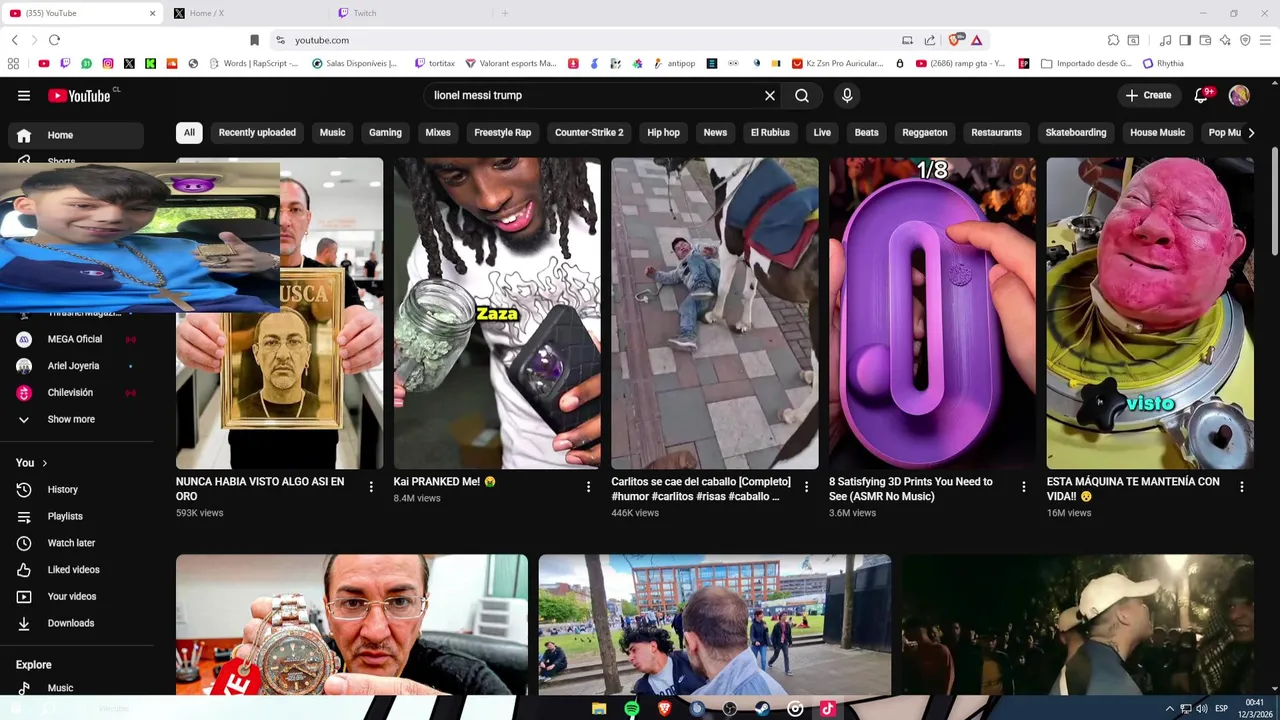Open browser extensions puzzle icon
The width and height of the screenshot is (1280, 720).
[1113, 40]
